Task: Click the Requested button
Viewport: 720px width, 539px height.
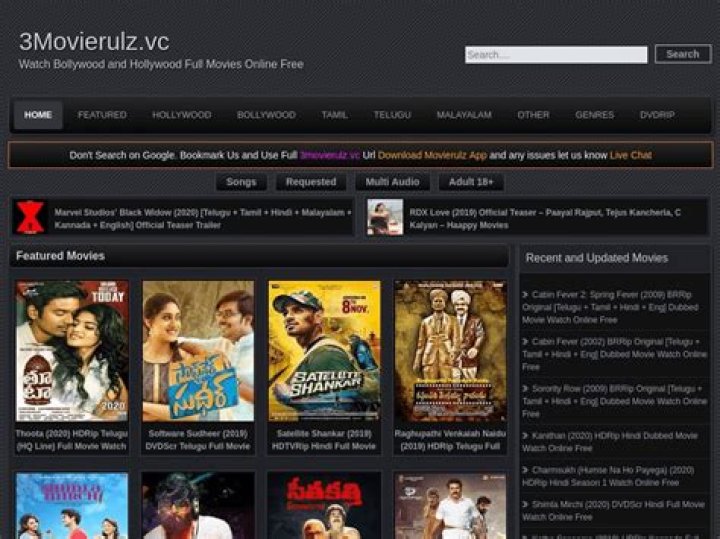Action: [x=311, y=182]
